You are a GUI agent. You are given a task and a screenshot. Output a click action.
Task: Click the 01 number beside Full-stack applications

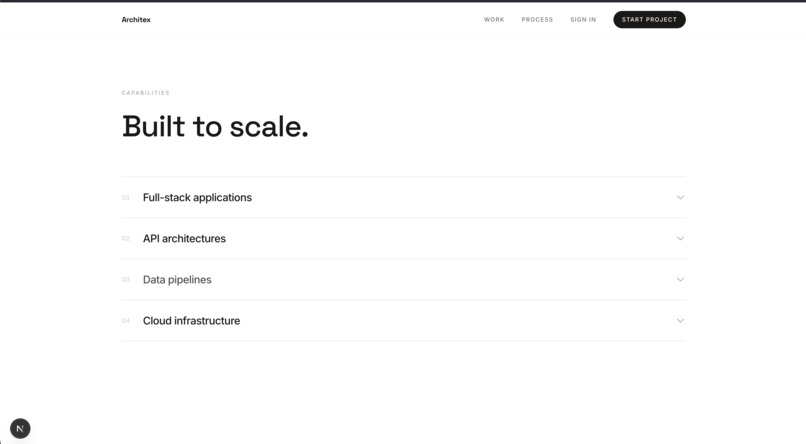[x=125, y=197]
